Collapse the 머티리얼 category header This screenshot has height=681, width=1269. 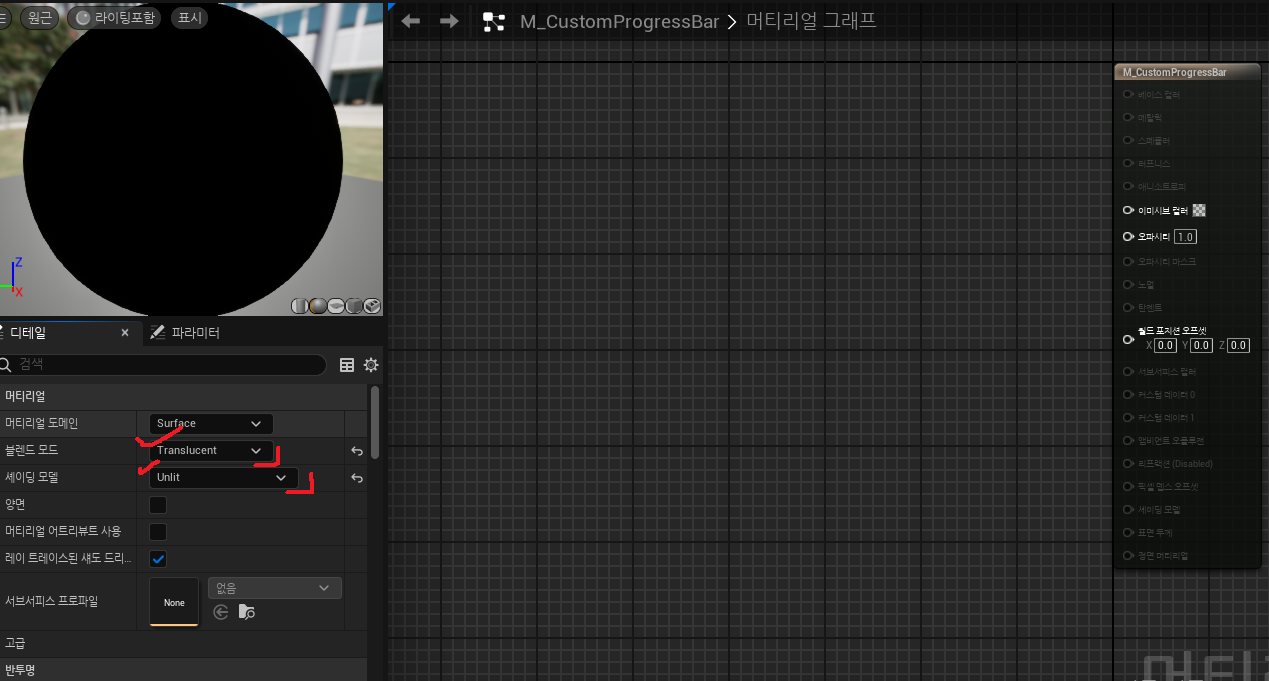183,396
